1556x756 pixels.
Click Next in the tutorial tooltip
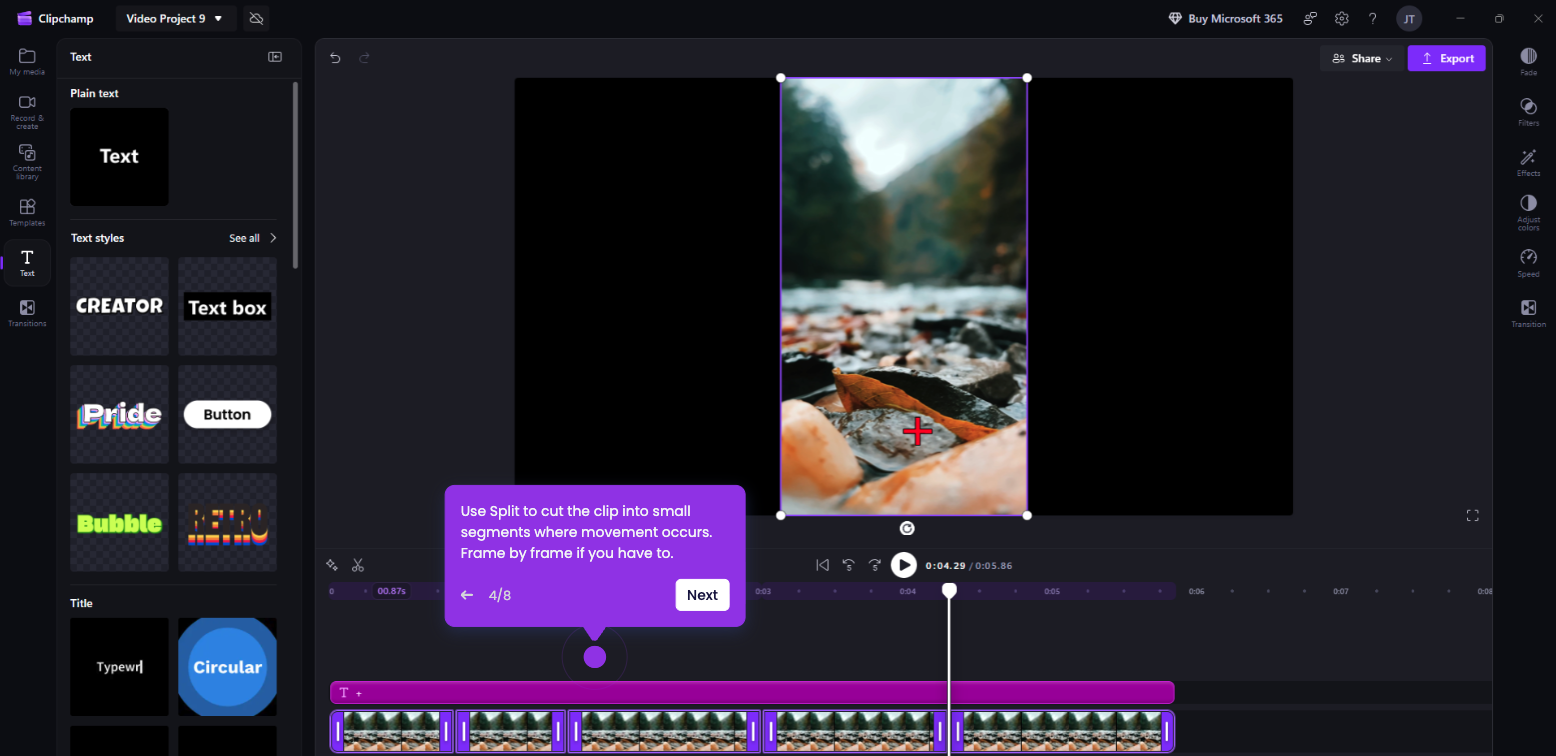(x=702, y=595)
